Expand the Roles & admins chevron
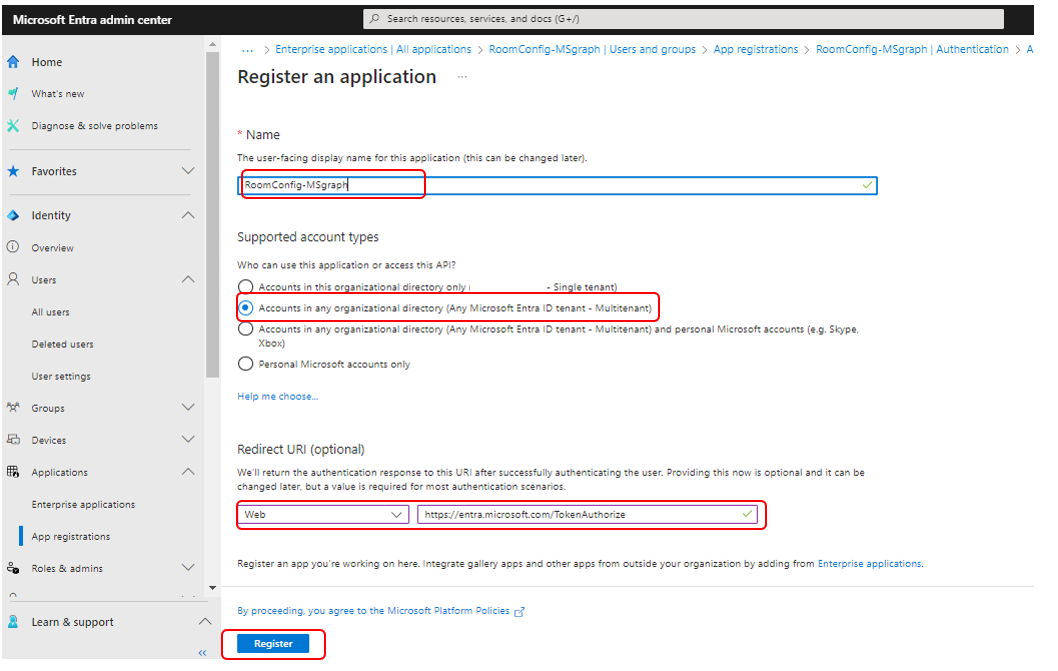The height and width of the screenshot is (671, 1058). point(188,568)
